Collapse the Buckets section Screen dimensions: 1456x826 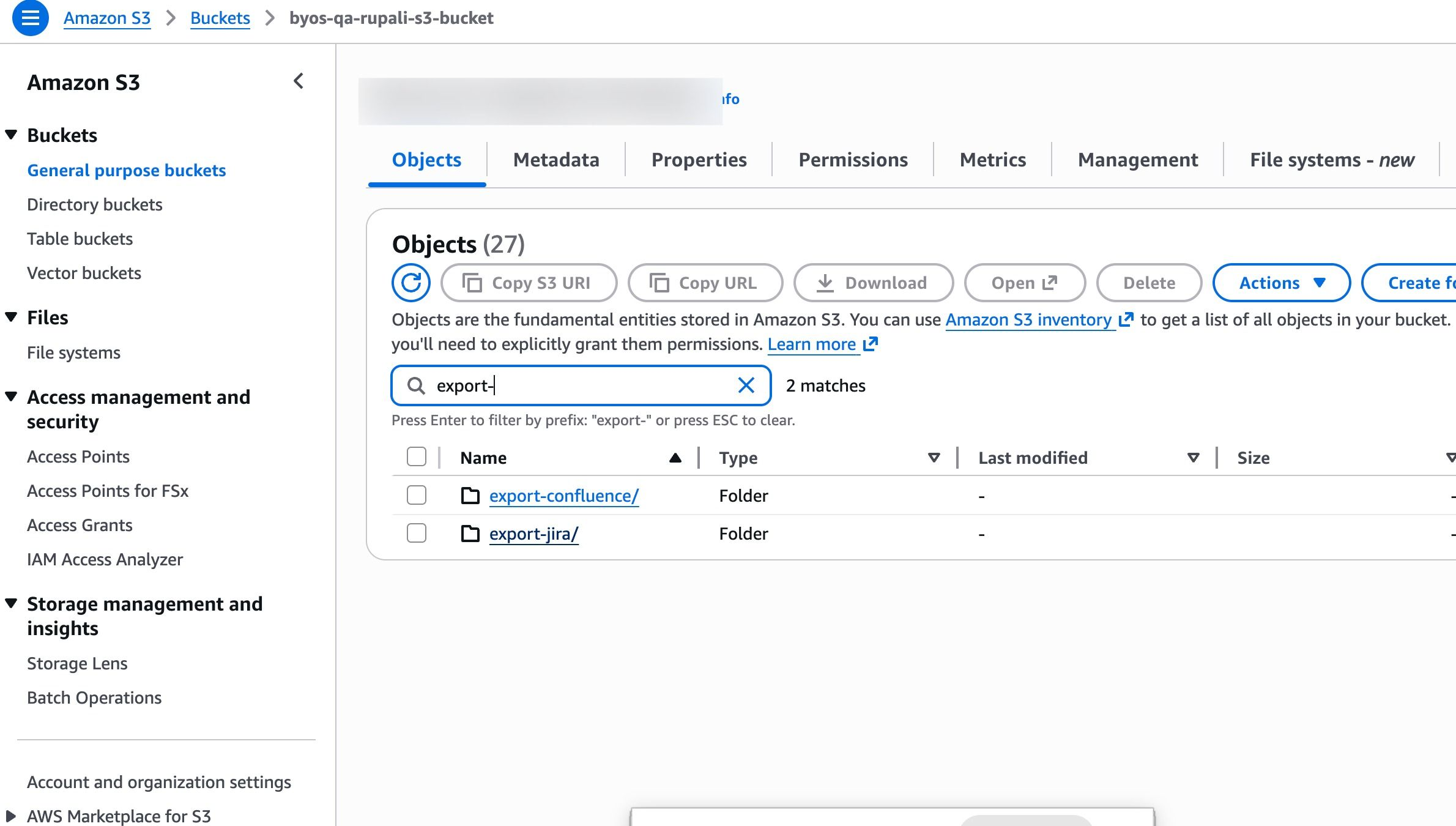tap(11, 135)
